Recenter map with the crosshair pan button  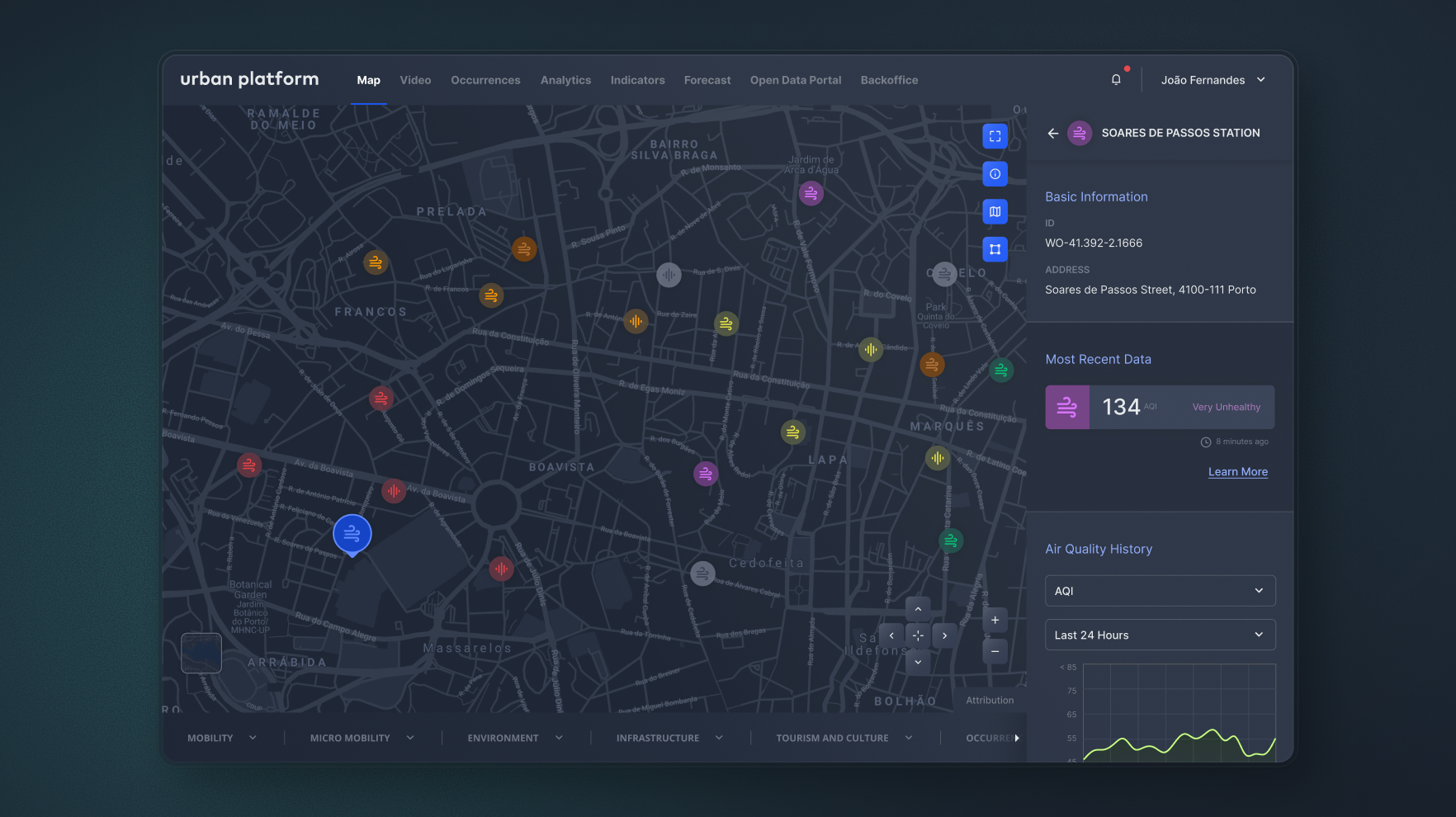[x=918, y=635]
